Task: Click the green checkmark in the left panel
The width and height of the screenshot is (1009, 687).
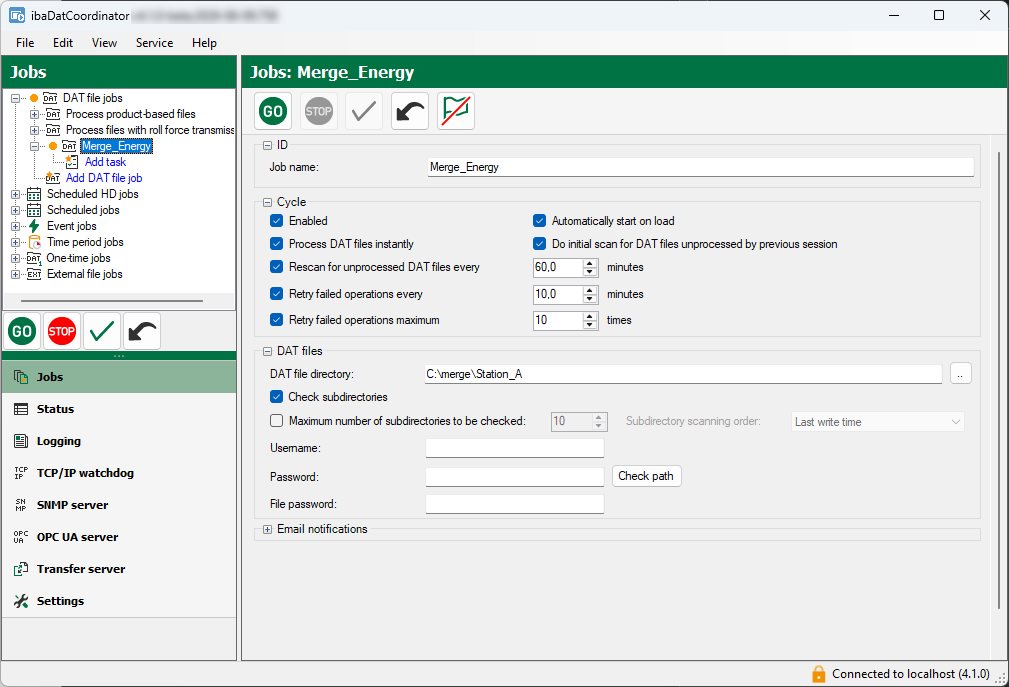Action: (x=102, y=331)
